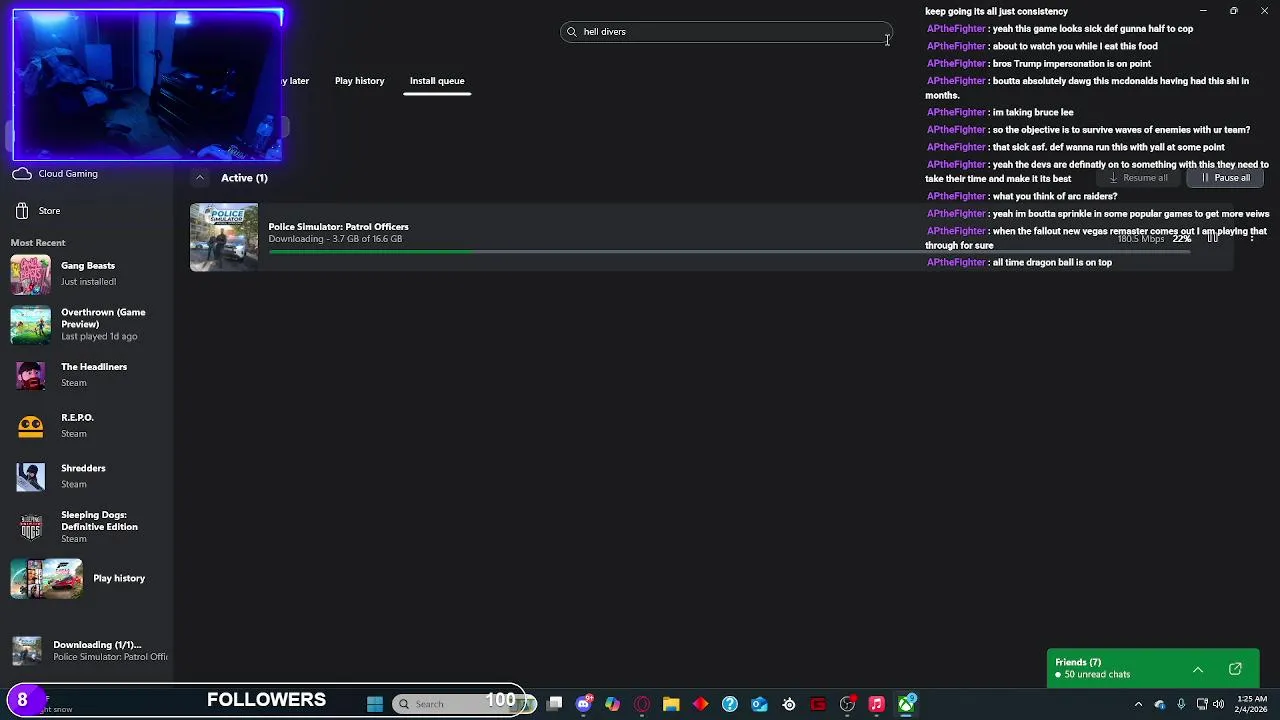This screenshot has width=1280, height=720.
Task: Open Cloud Gaming from the sidebar
Action: [67, 174]
